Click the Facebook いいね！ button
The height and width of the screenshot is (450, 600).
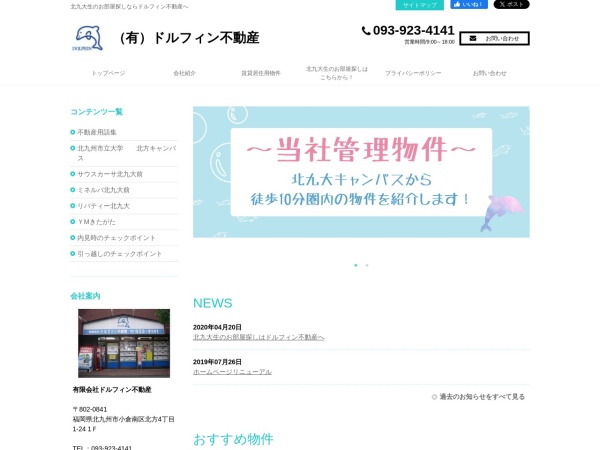[x=469, y=5]
